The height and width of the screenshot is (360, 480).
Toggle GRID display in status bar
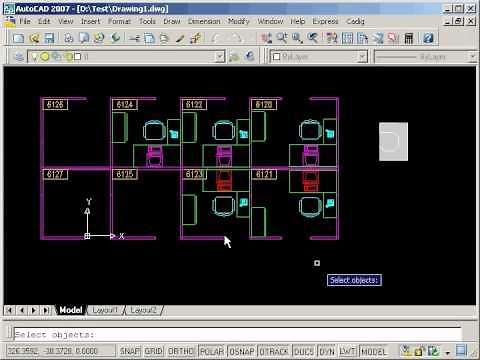(154, 351)
